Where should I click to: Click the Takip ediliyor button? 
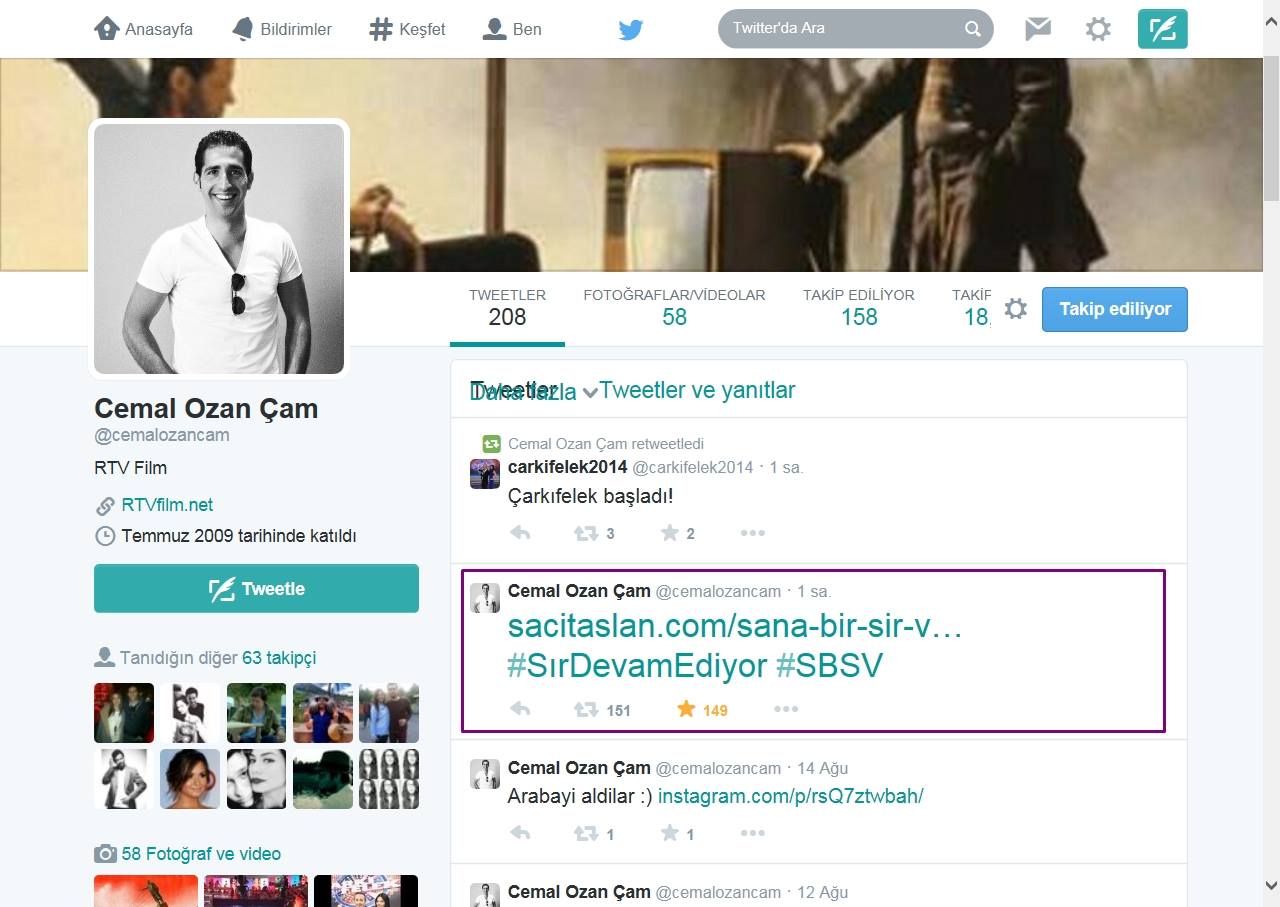(1115, 309)
